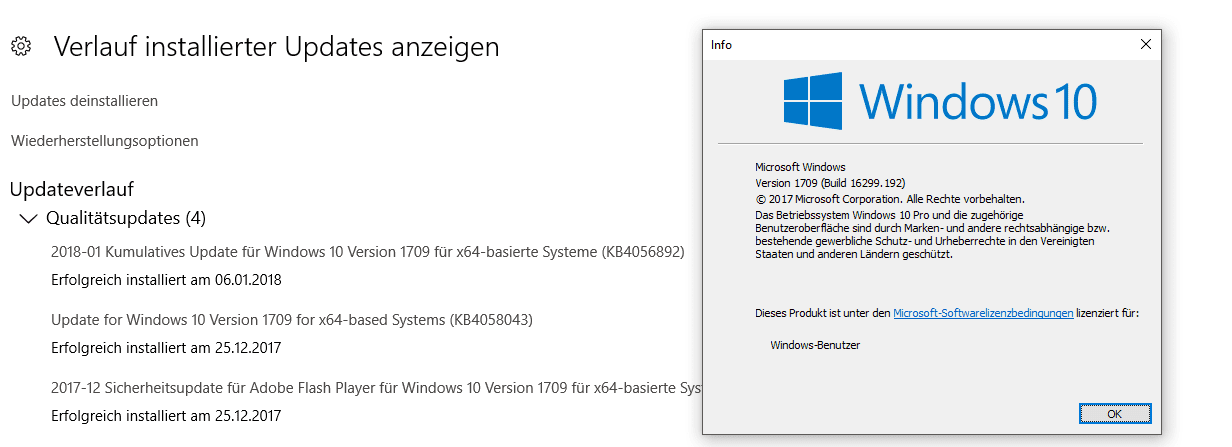Close the Info dialog with X
This screenshot has height=447, width=1232.
[1145, 44]
